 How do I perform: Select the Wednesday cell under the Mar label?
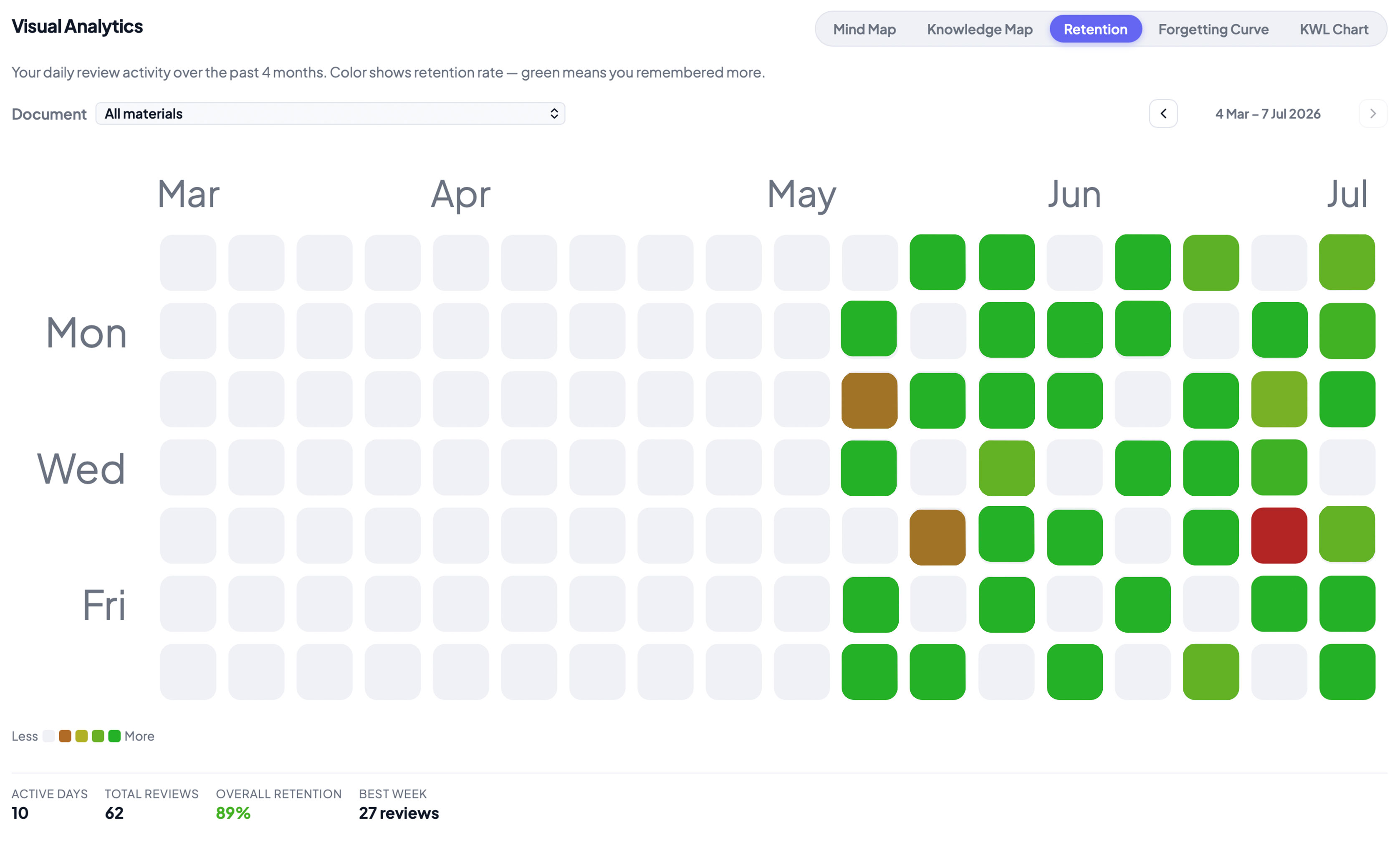[188, 467]
